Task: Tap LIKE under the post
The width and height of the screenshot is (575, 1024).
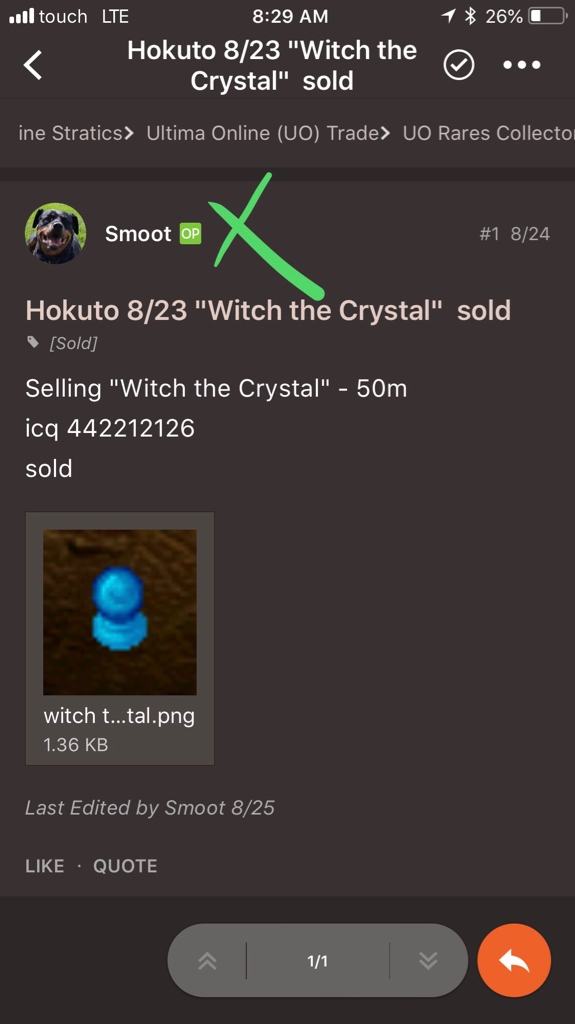Action: click(x=44, y=866)
